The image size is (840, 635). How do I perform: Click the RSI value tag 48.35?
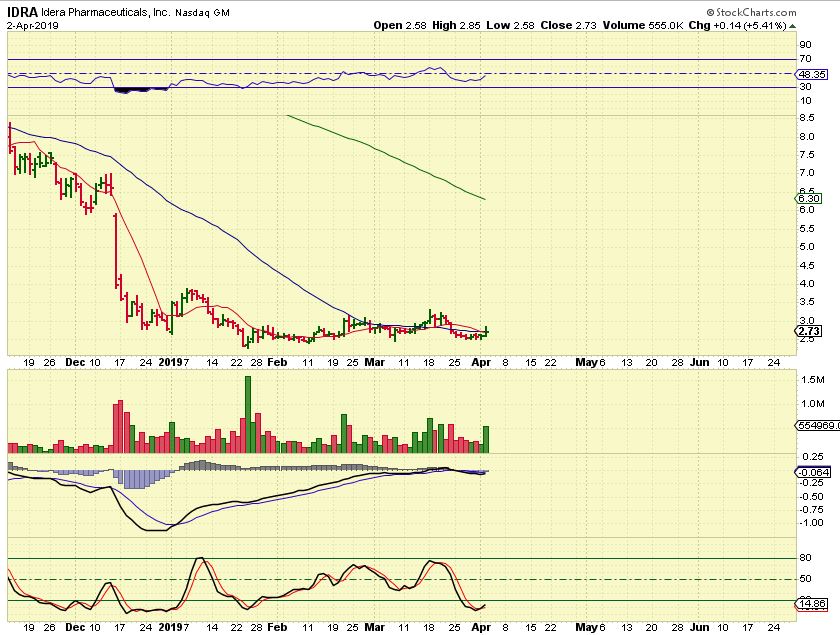[812, 74]
